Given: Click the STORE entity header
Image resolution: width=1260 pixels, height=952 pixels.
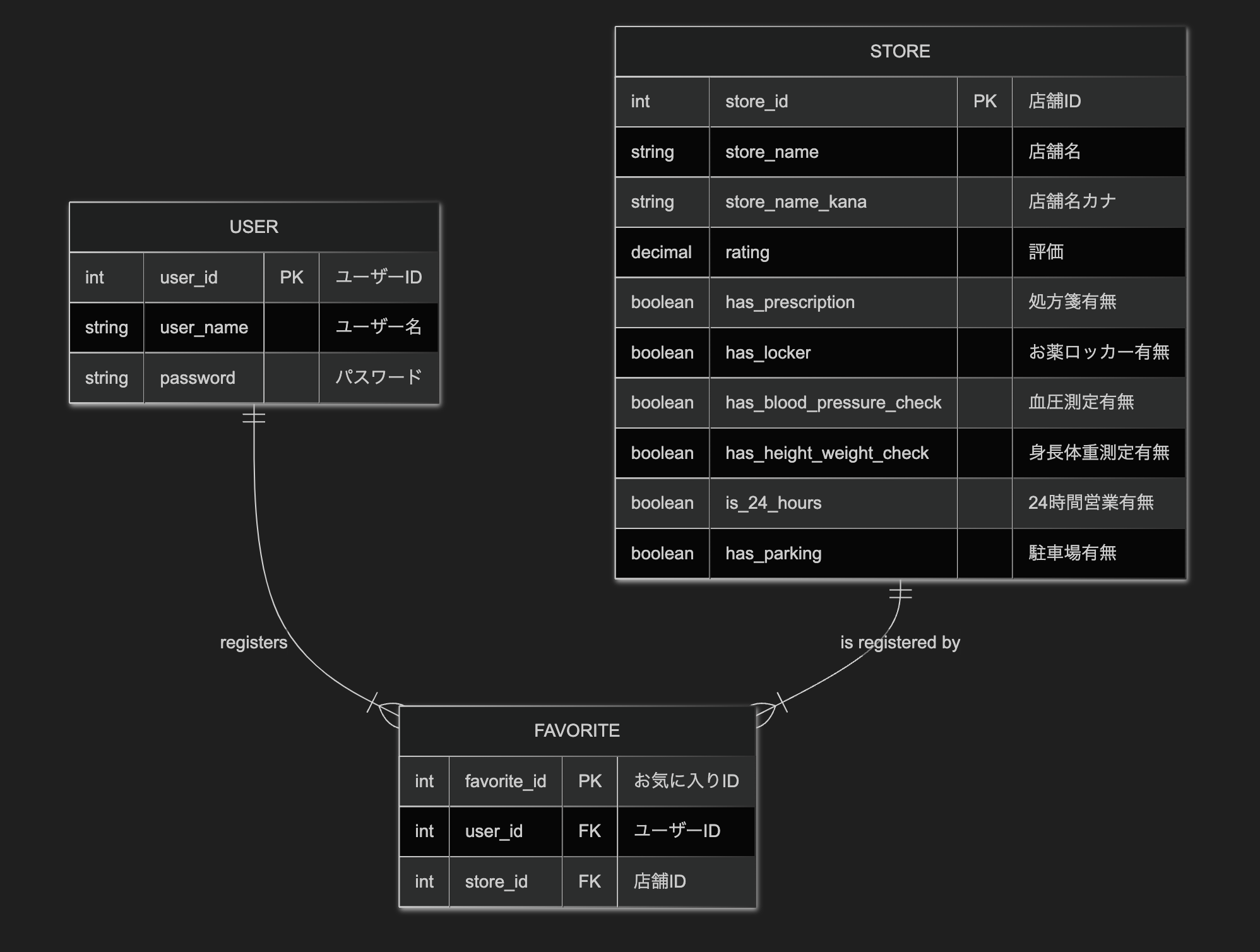Looking at the screenshot, I should [900, 51].
